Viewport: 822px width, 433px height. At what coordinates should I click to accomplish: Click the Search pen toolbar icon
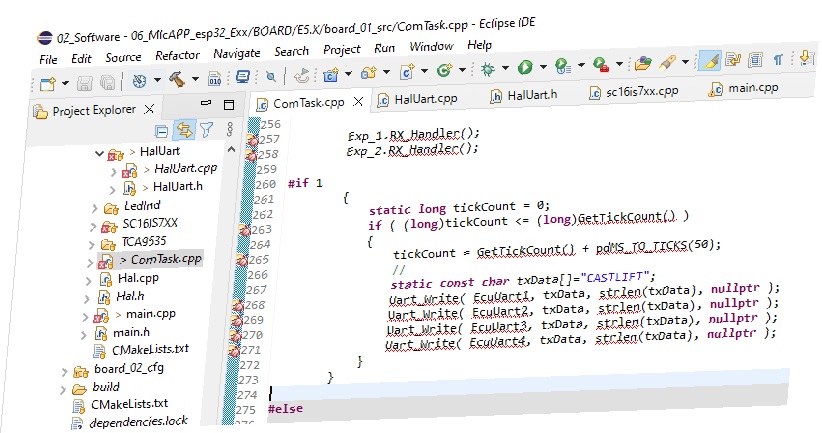[x=667, y=62]
